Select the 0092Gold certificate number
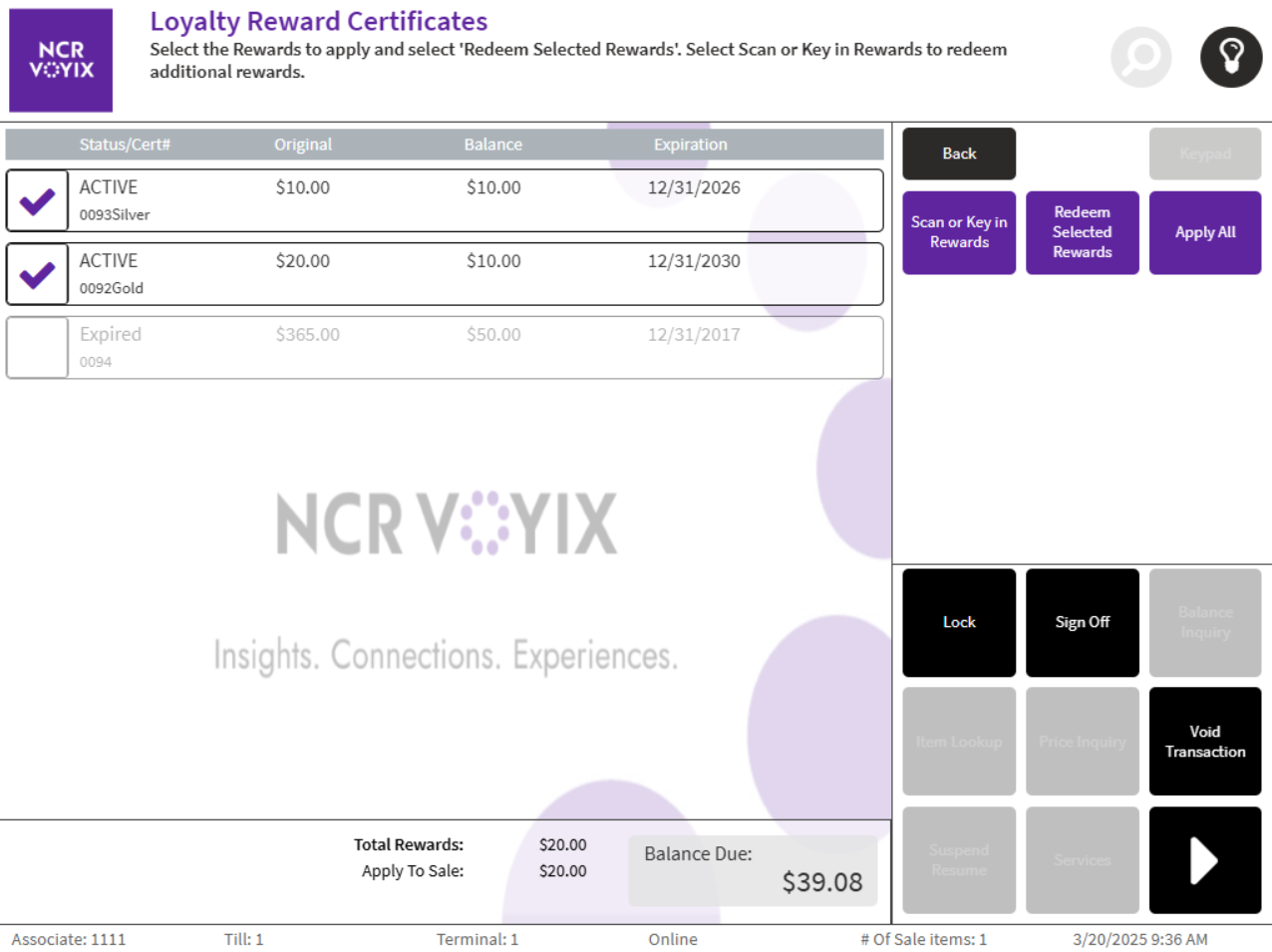The image size is (1272, 952). (112, 288)
